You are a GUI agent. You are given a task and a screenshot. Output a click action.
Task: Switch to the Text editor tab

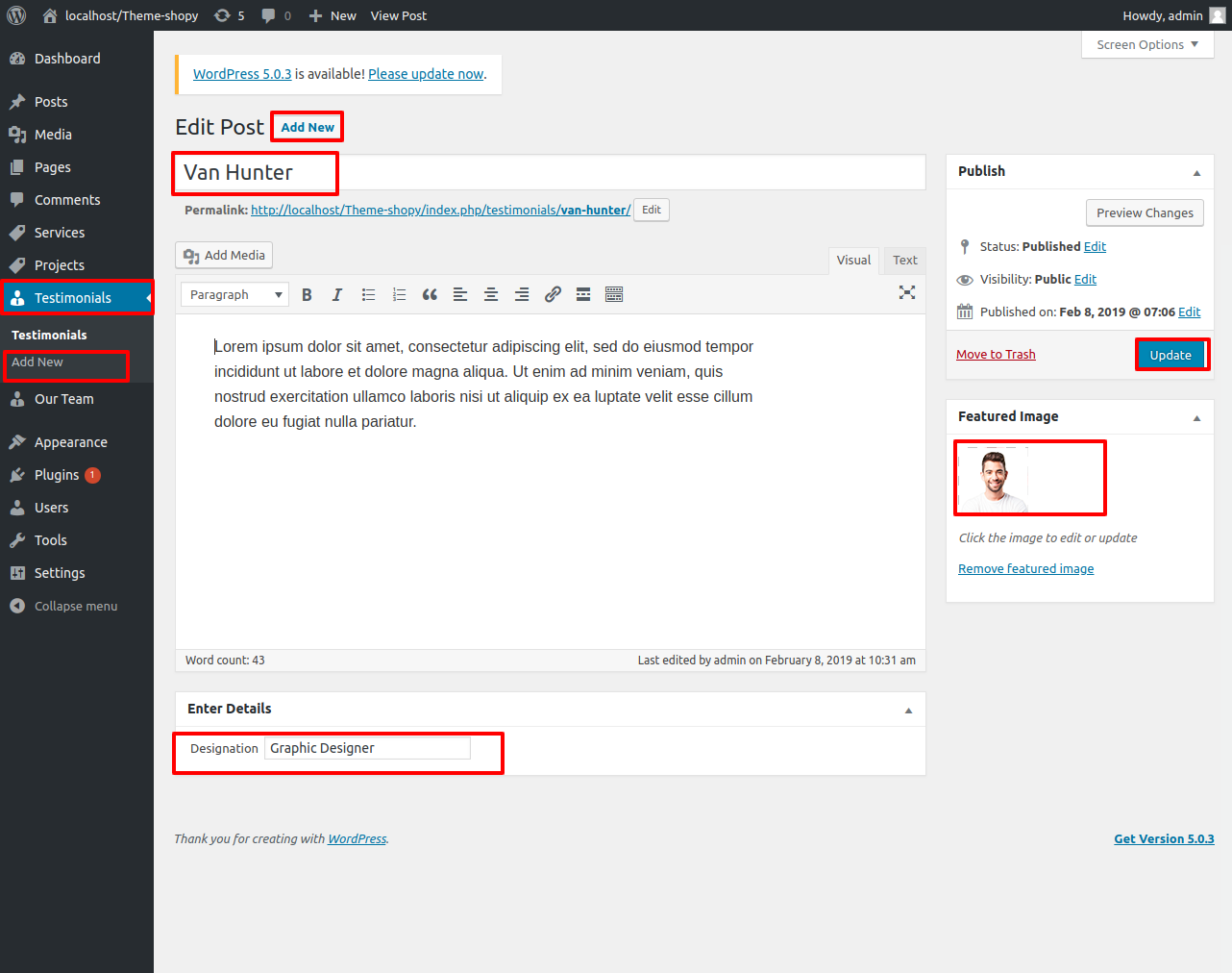click(x=904, y=261)
